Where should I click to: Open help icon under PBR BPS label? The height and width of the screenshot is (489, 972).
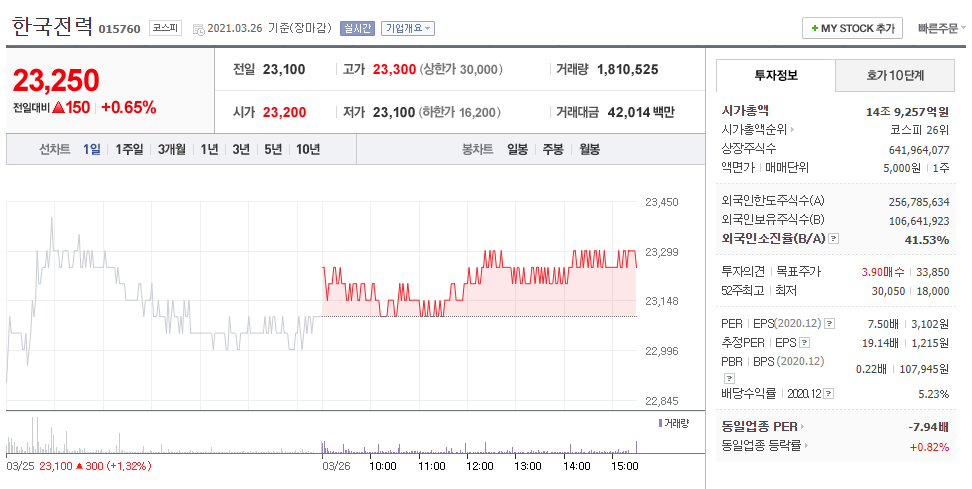point(729,378)
